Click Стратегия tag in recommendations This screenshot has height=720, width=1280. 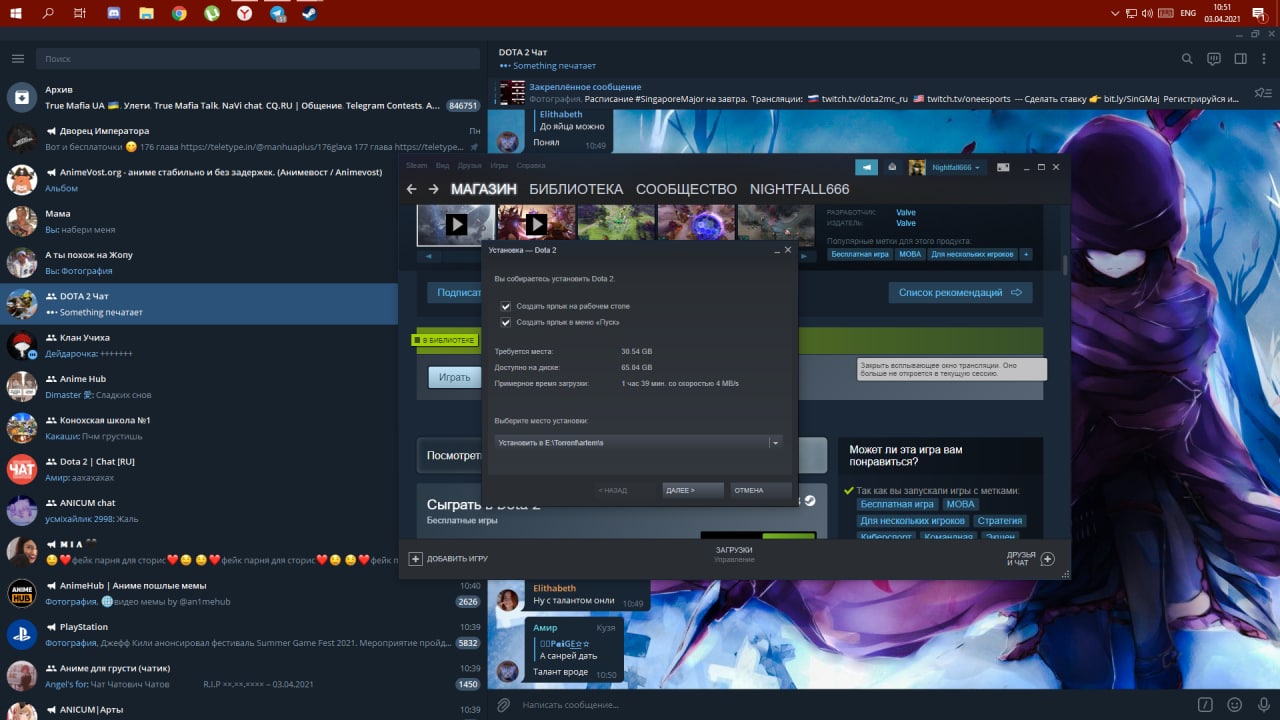1000,521
